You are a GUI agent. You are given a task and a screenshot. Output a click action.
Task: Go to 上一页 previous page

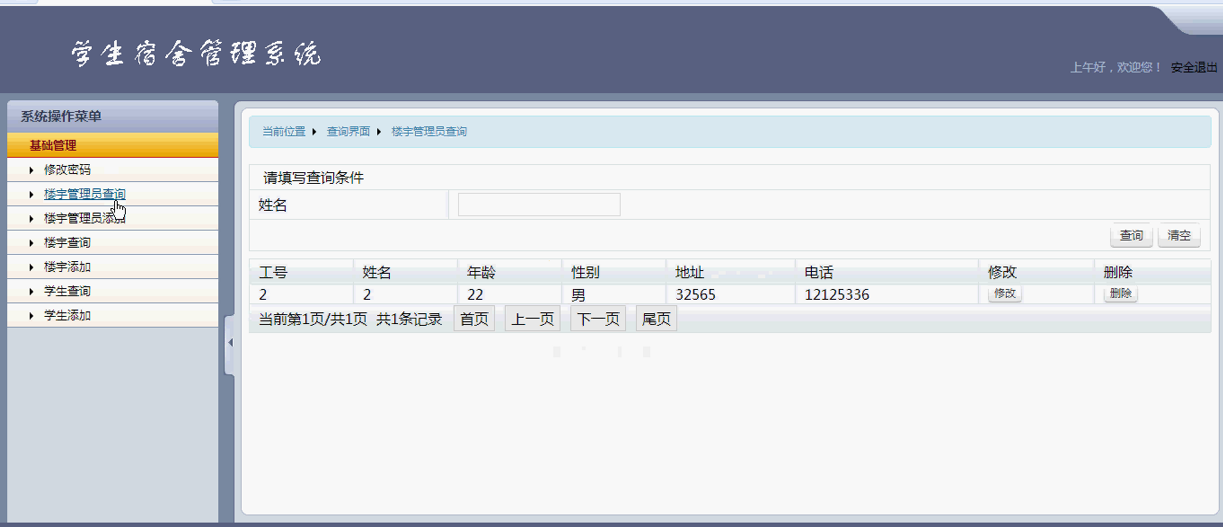532,319
